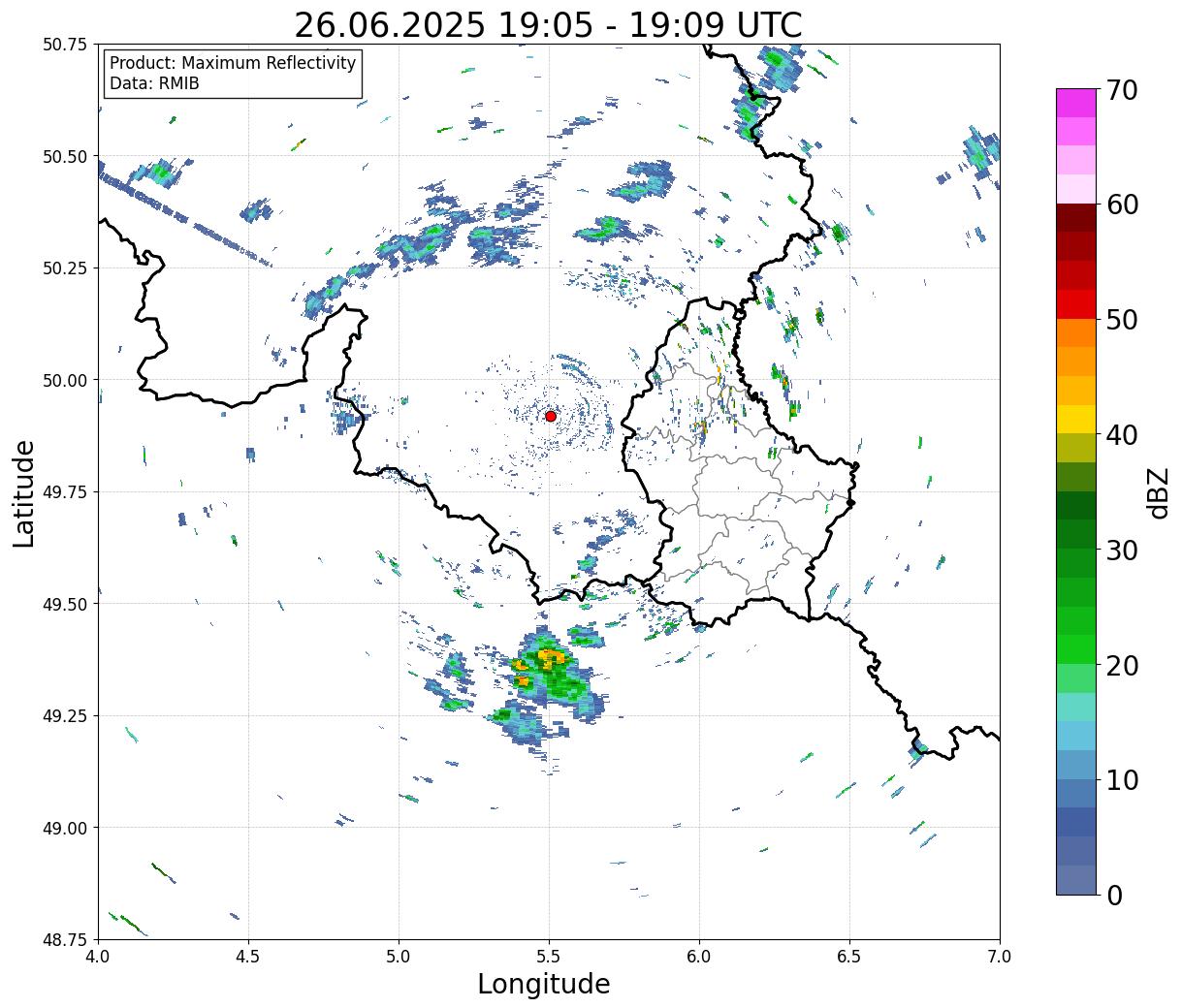Click the latitude tick label 49.75
Image resolution: width=1182 pixels, height=1008 pixels.
coord(65,492)
